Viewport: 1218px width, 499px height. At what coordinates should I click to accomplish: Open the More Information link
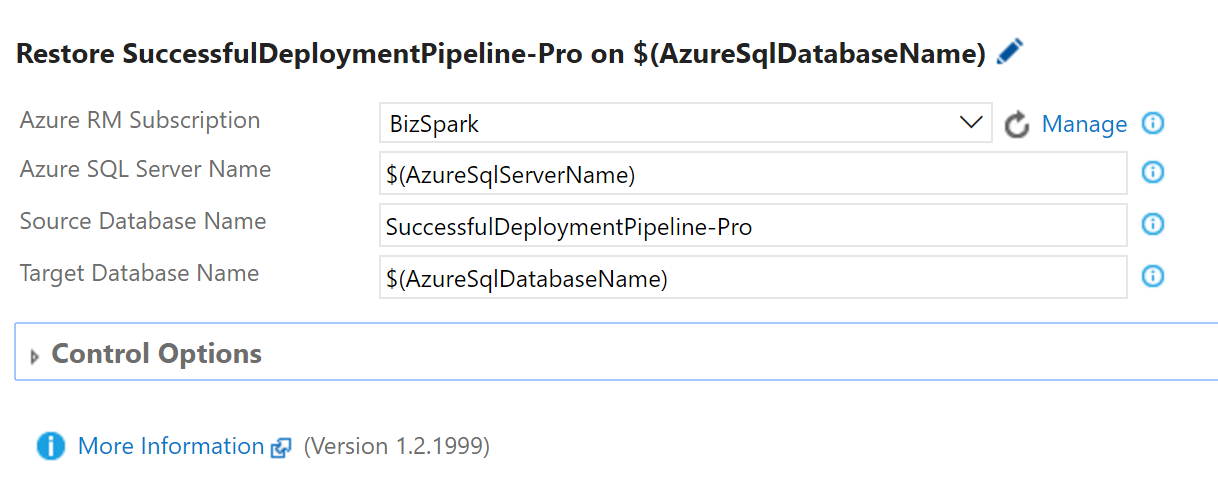click(x=171, y=446)
